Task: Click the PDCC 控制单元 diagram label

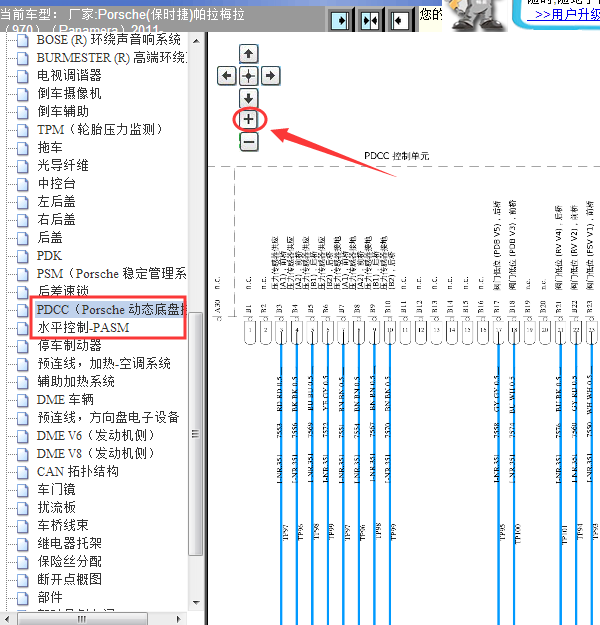Action: point(397,156)
